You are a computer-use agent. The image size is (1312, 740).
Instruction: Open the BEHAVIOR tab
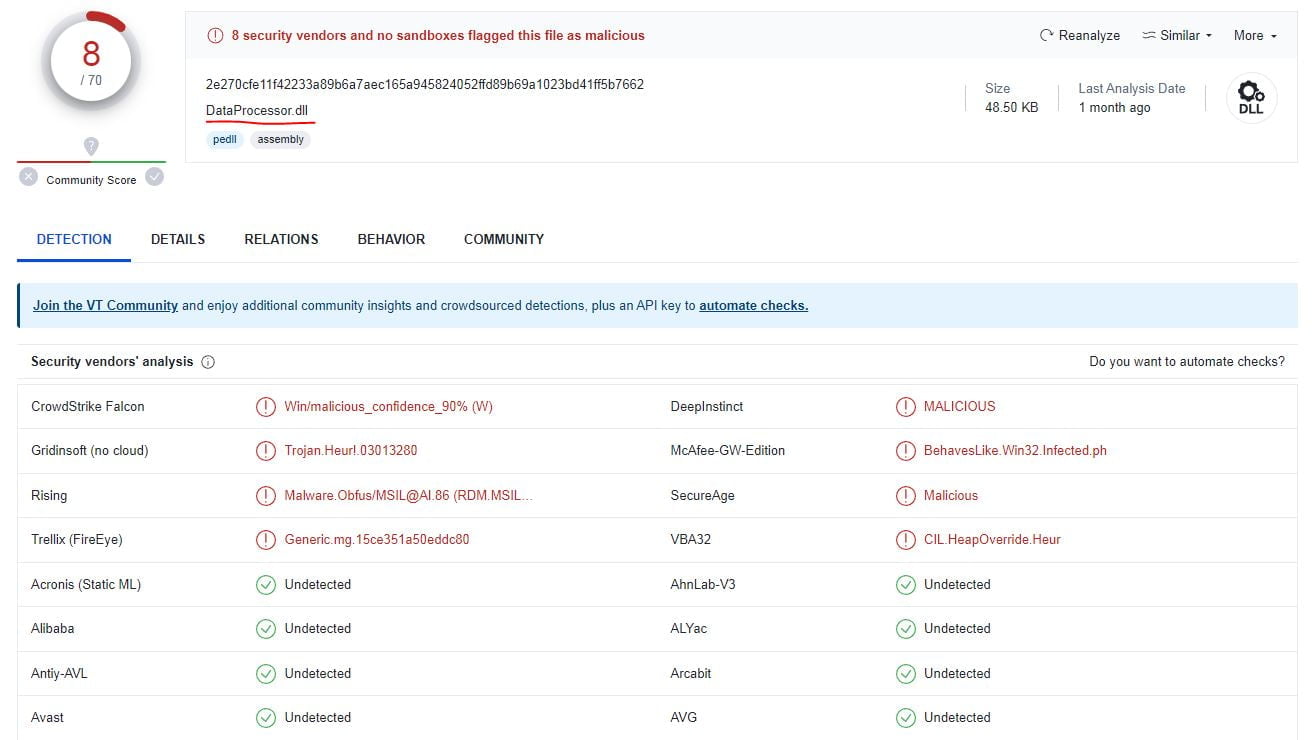(391, 239)
